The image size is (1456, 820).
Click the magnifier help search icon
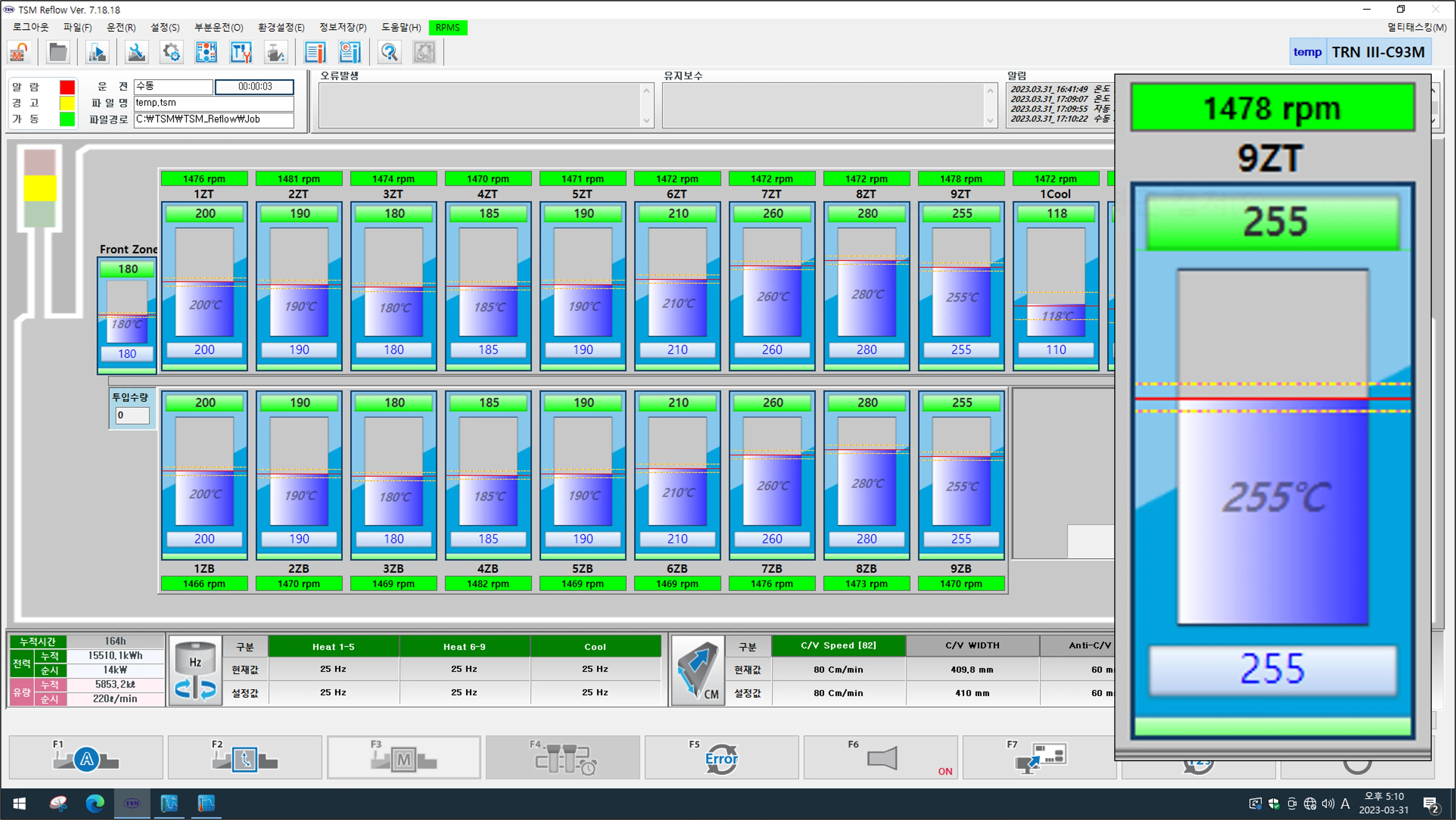(x=389, y=53)
